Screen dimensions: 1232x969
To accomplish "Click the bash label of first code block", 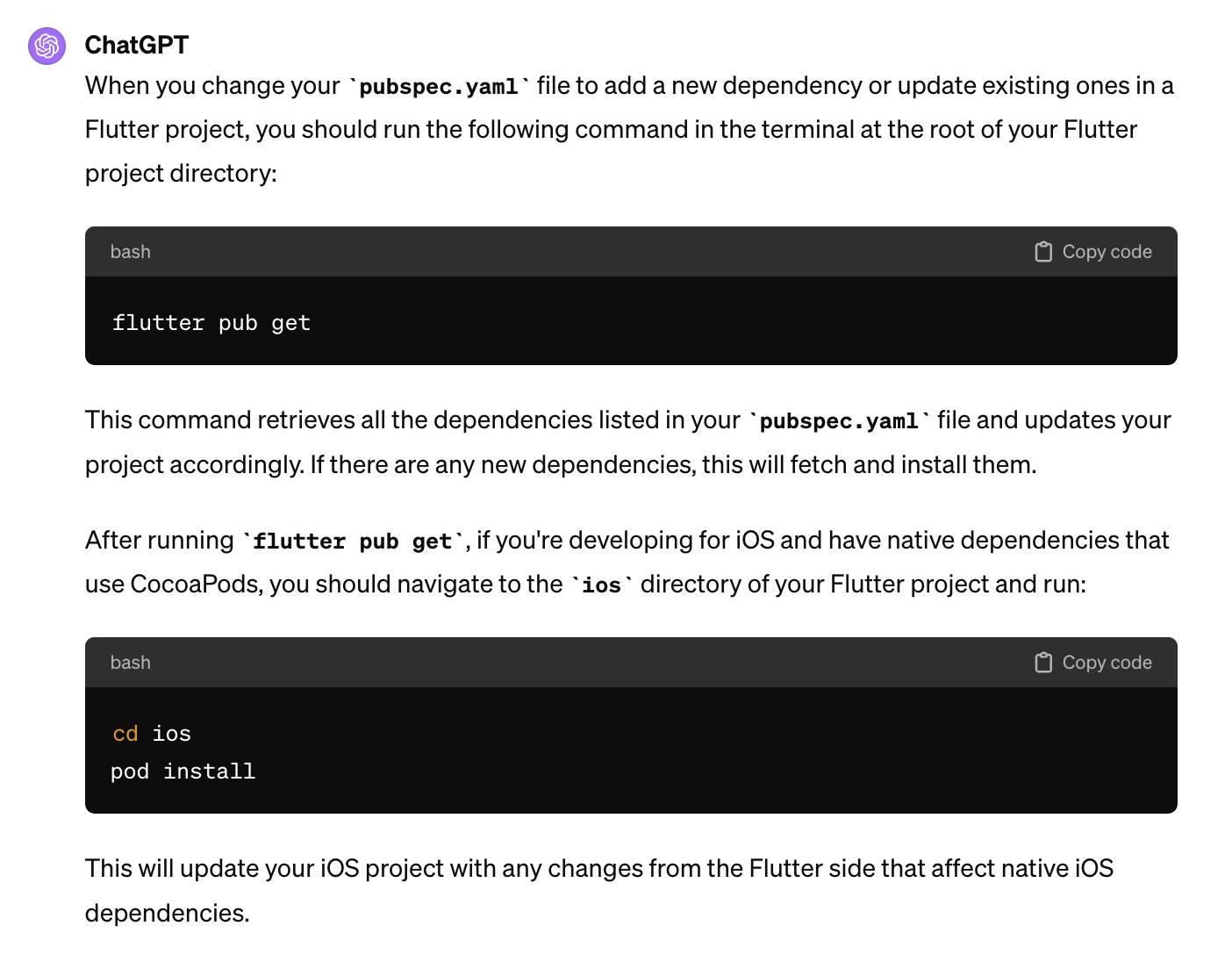I will click(131, 252).
